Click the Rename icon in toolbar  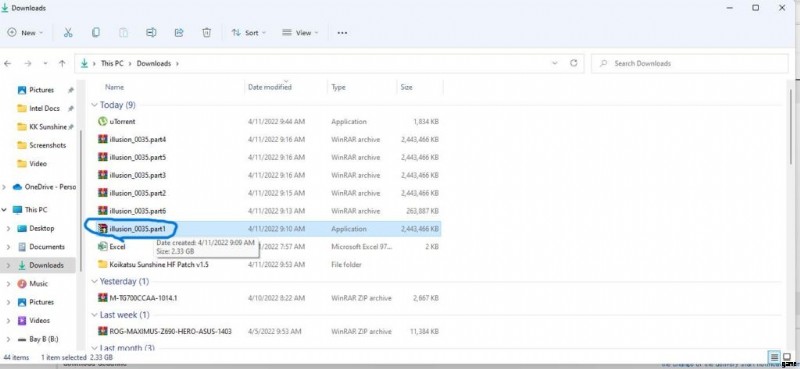[x=151, y=33]
